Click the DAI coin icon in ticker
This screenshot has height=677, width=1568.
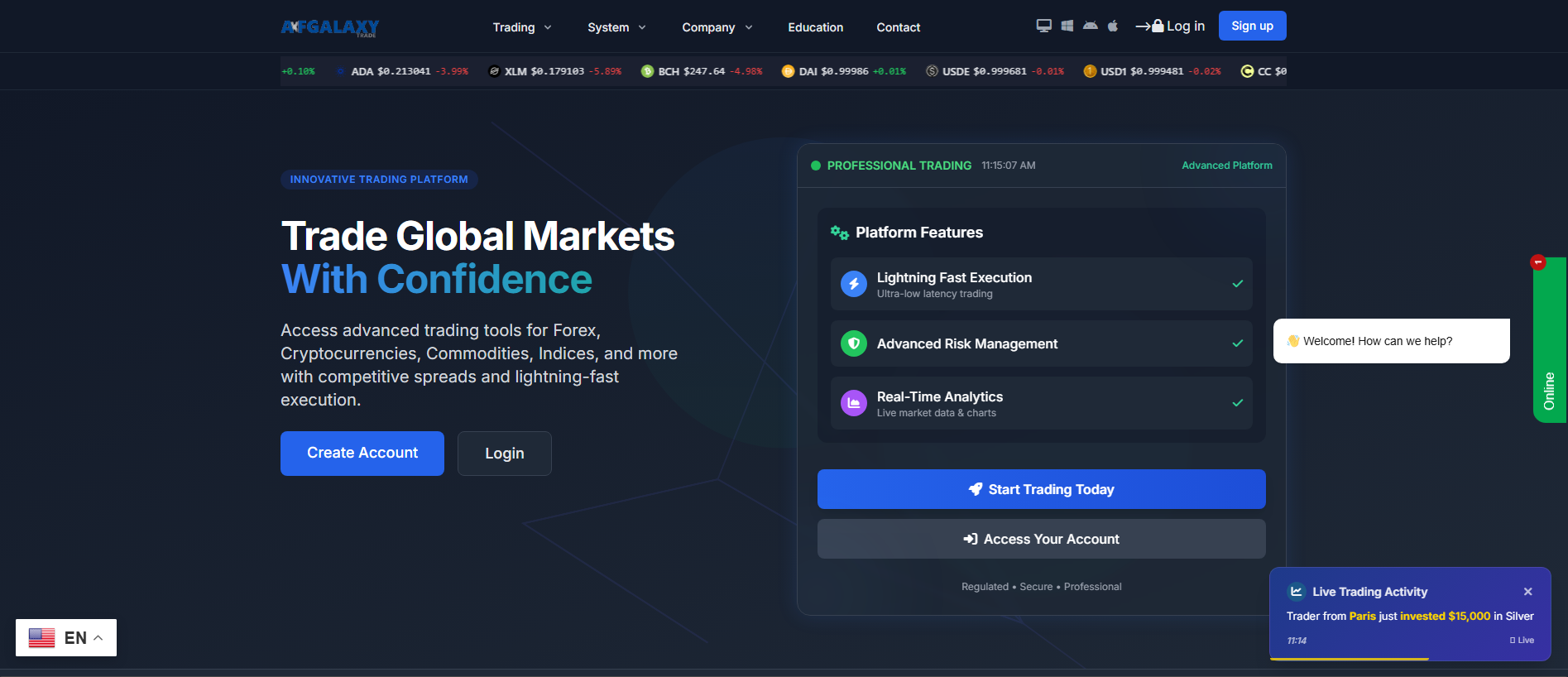[x=788, y=71]
